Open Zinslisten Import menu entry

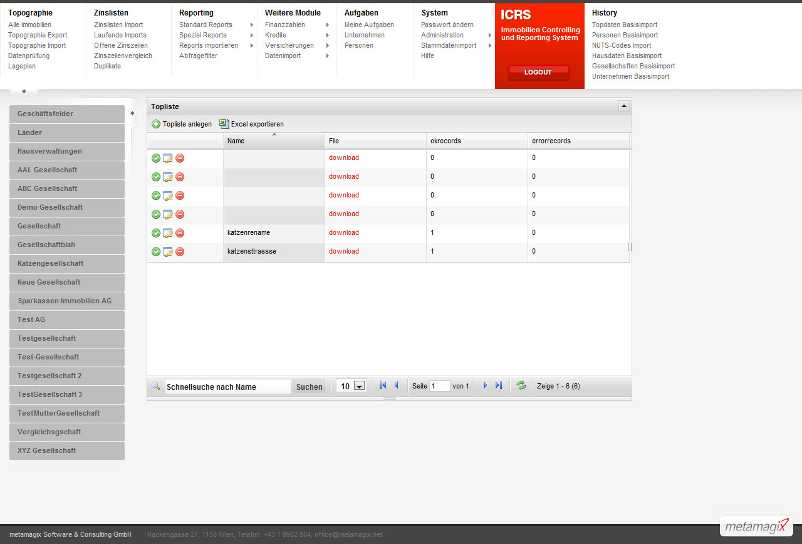118,25
